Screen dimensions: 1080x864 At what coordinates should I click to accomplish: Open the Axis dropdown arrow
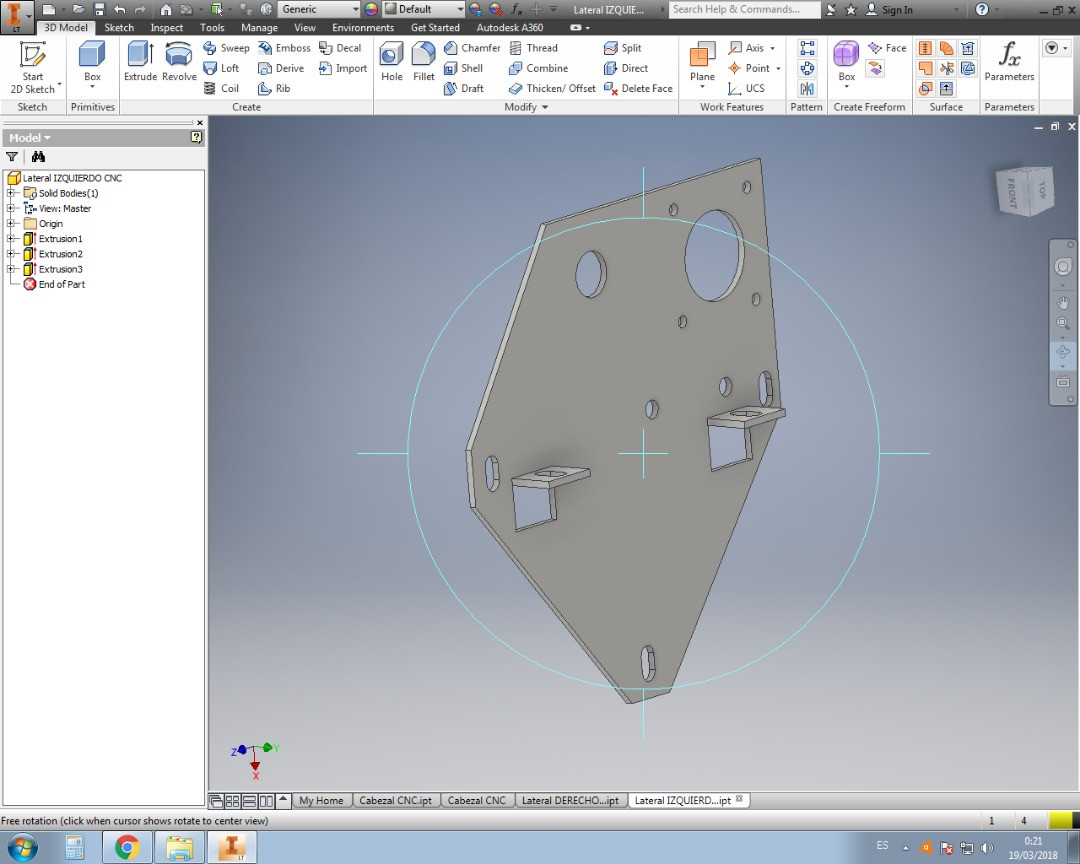tap(772, 48)
